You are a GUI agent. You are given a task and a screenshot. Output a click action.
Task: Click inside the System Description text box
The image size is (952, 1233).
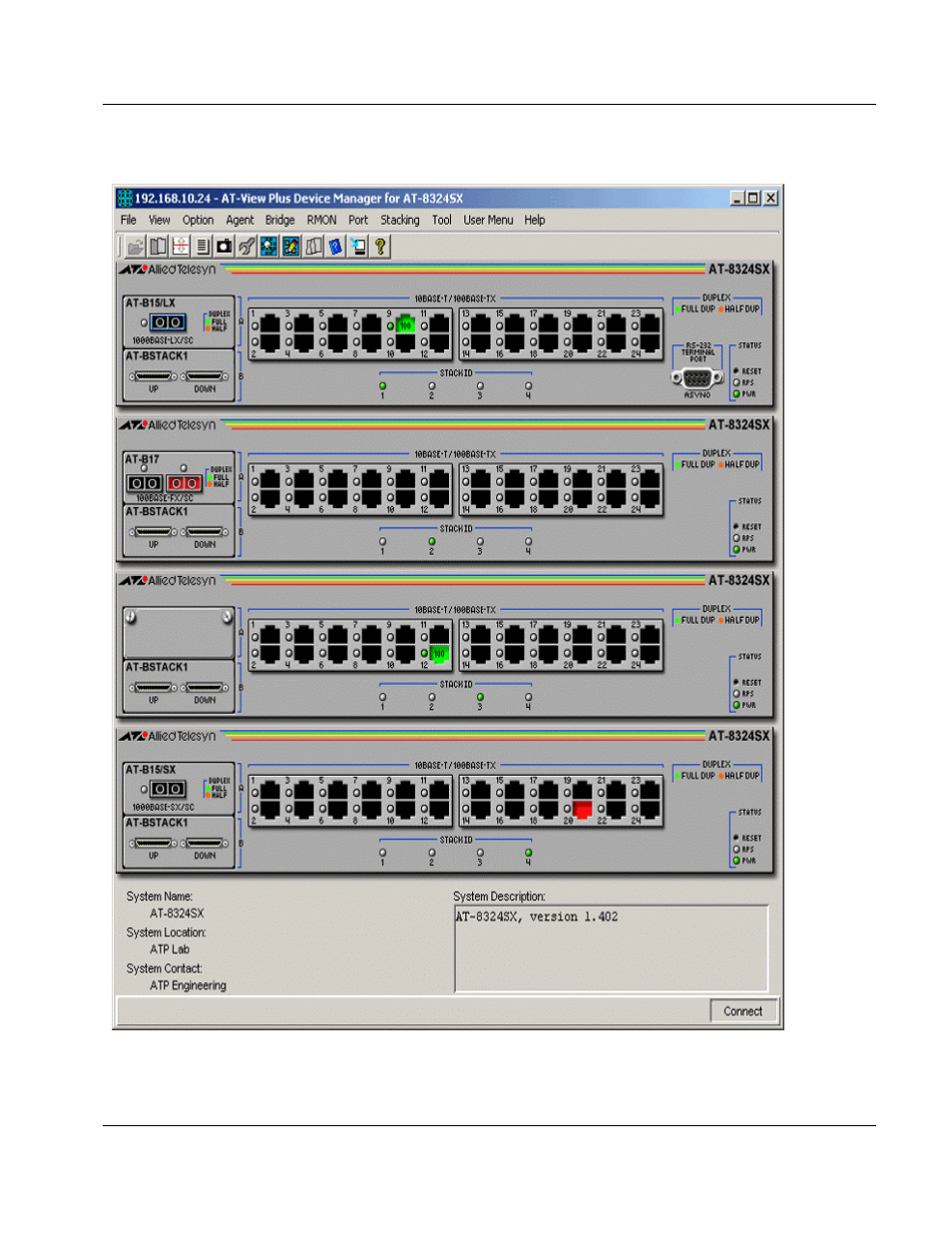click(612, 948)
